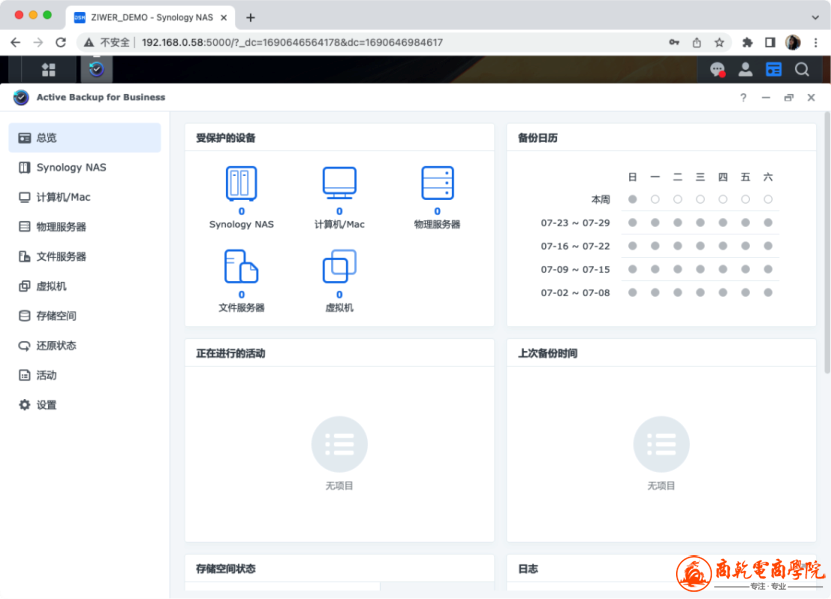
Task: Click the DSM search magnifier icon
Action: pos(802,69)
